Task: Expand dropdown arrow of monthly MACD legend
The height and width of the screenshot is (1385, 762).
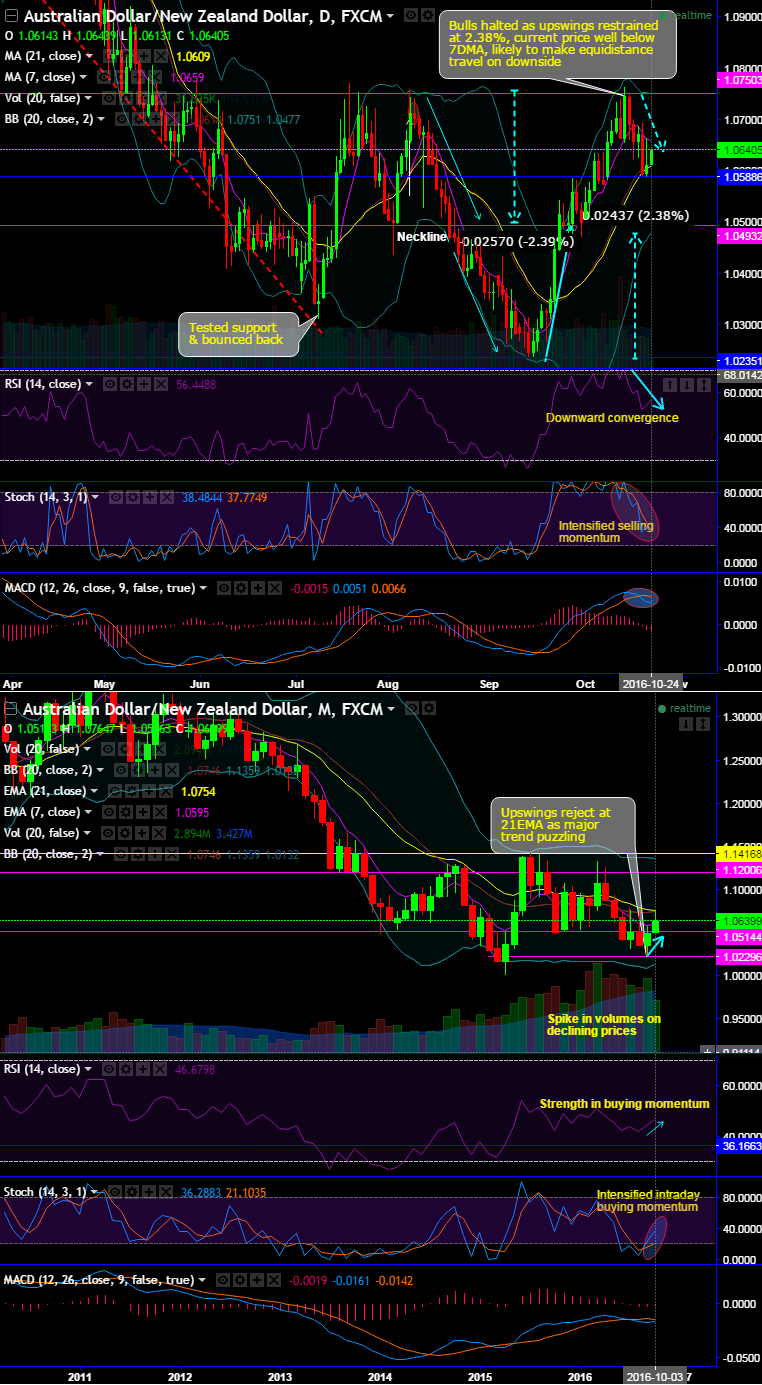Action: point(202,1280)
